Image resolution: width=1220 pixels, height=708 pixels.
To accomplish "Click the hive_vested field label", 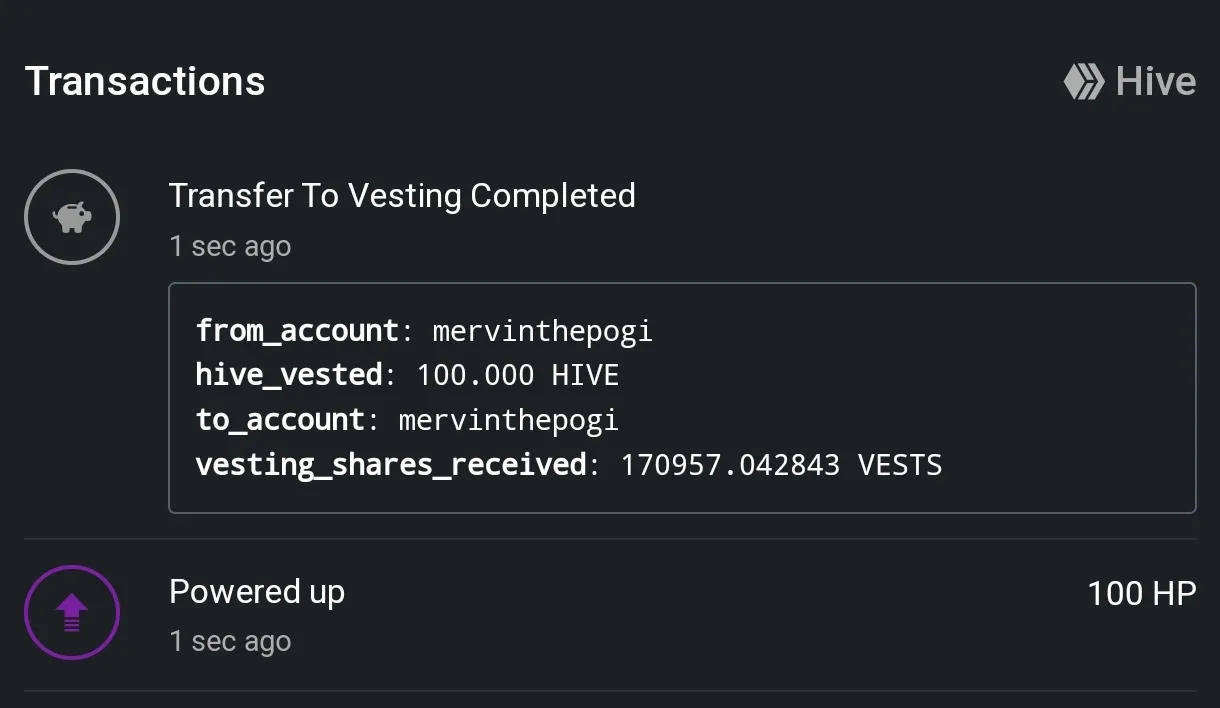I will point(290,375).
